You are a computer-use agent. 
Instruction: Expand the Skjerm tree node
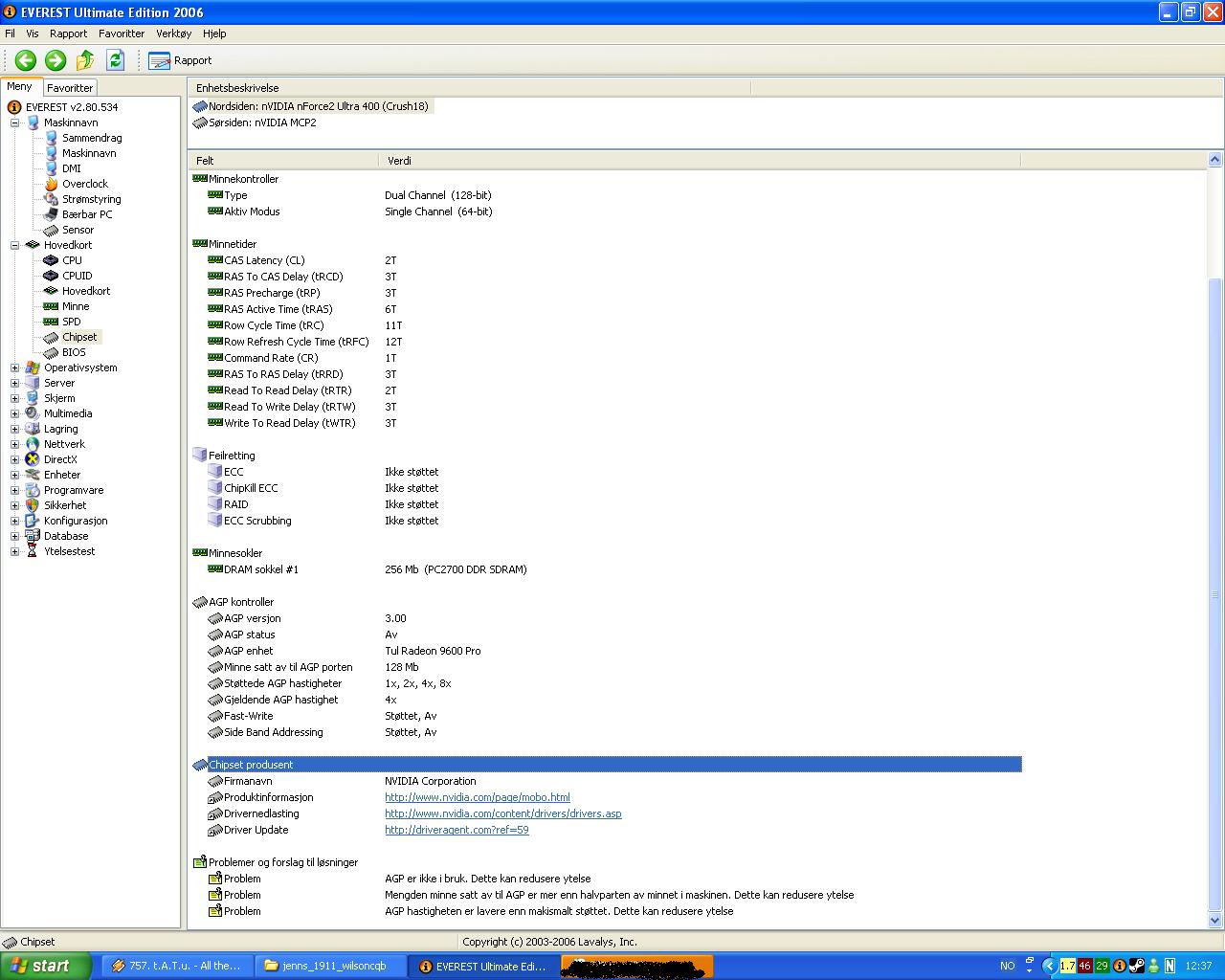tap(14, 398)
